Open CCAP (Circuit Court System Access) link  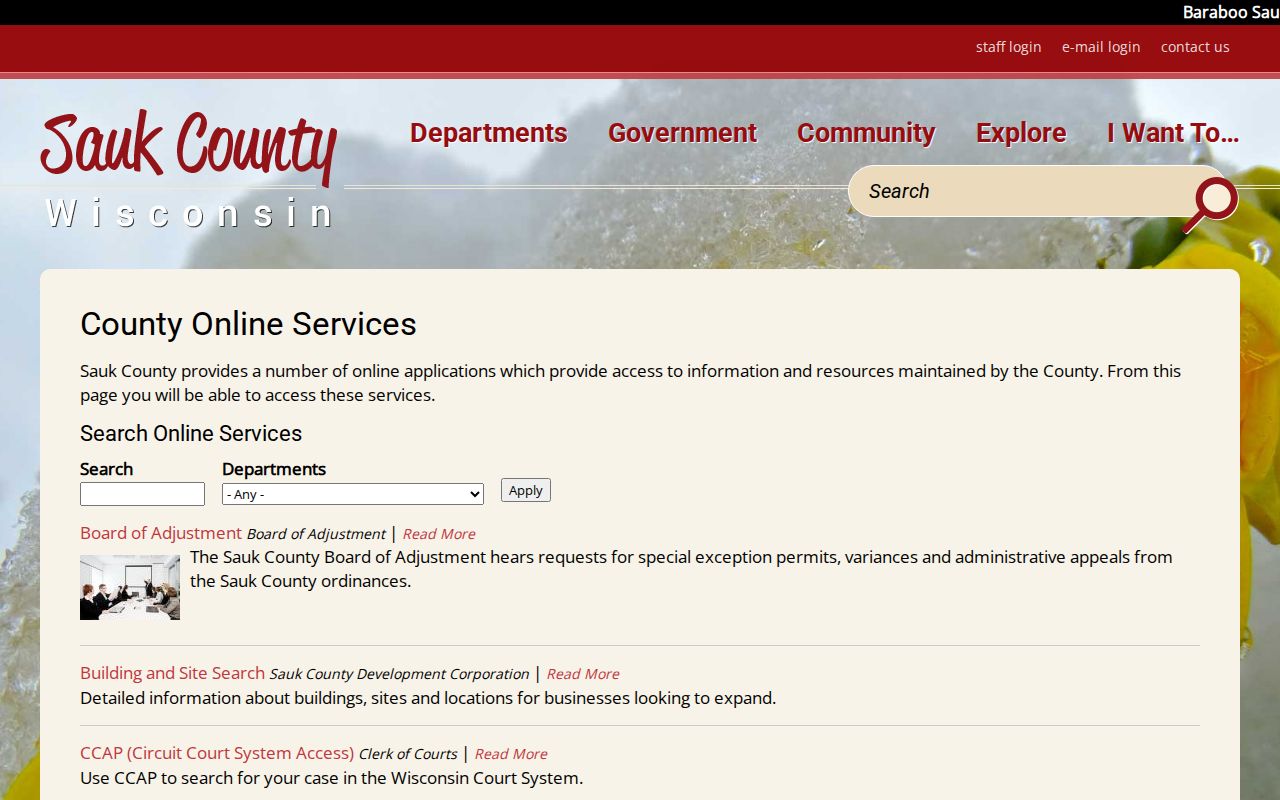[x=217, y=753]
